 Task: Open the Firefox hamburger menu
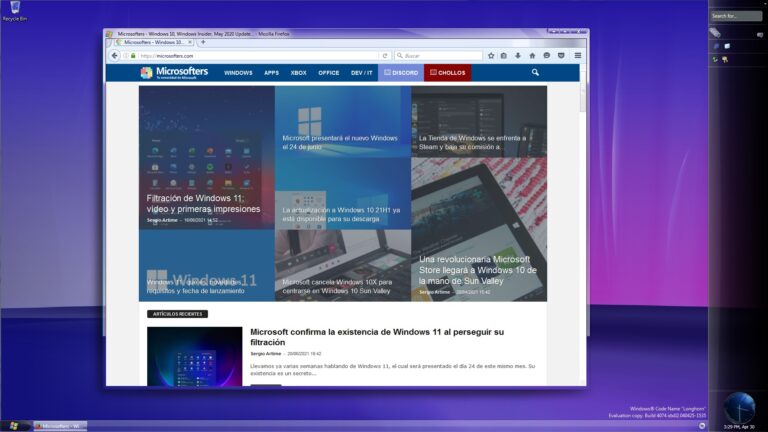coord(578,56)
